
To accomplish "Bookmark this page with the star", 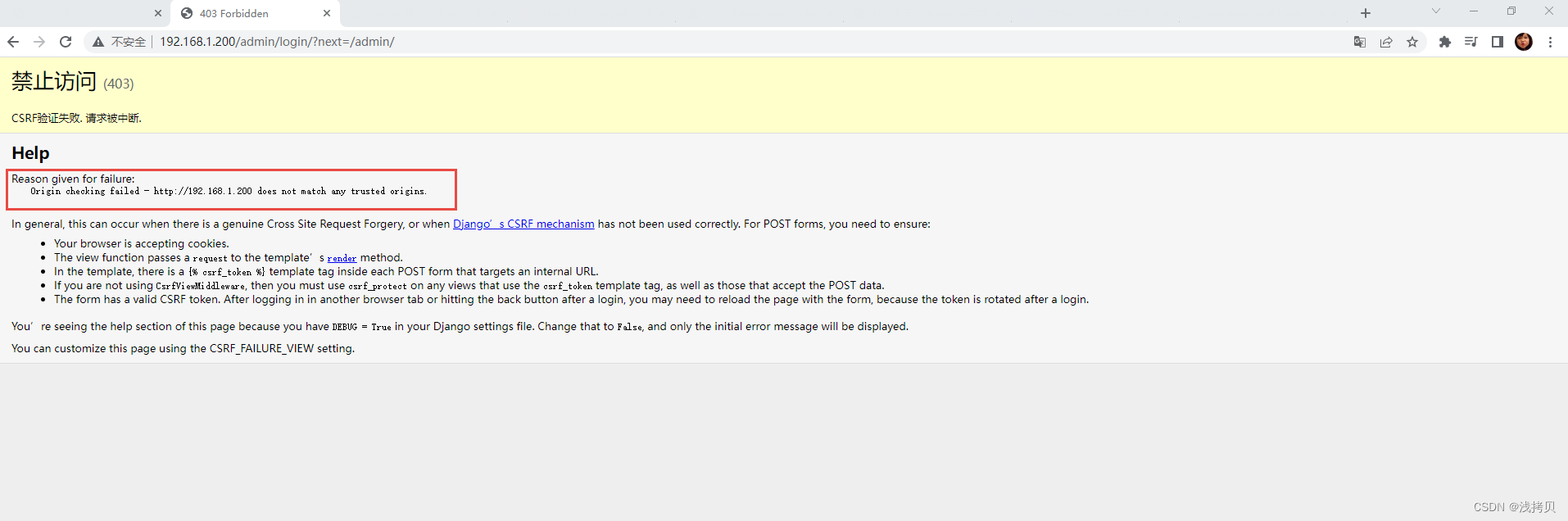I will 1412,42.
